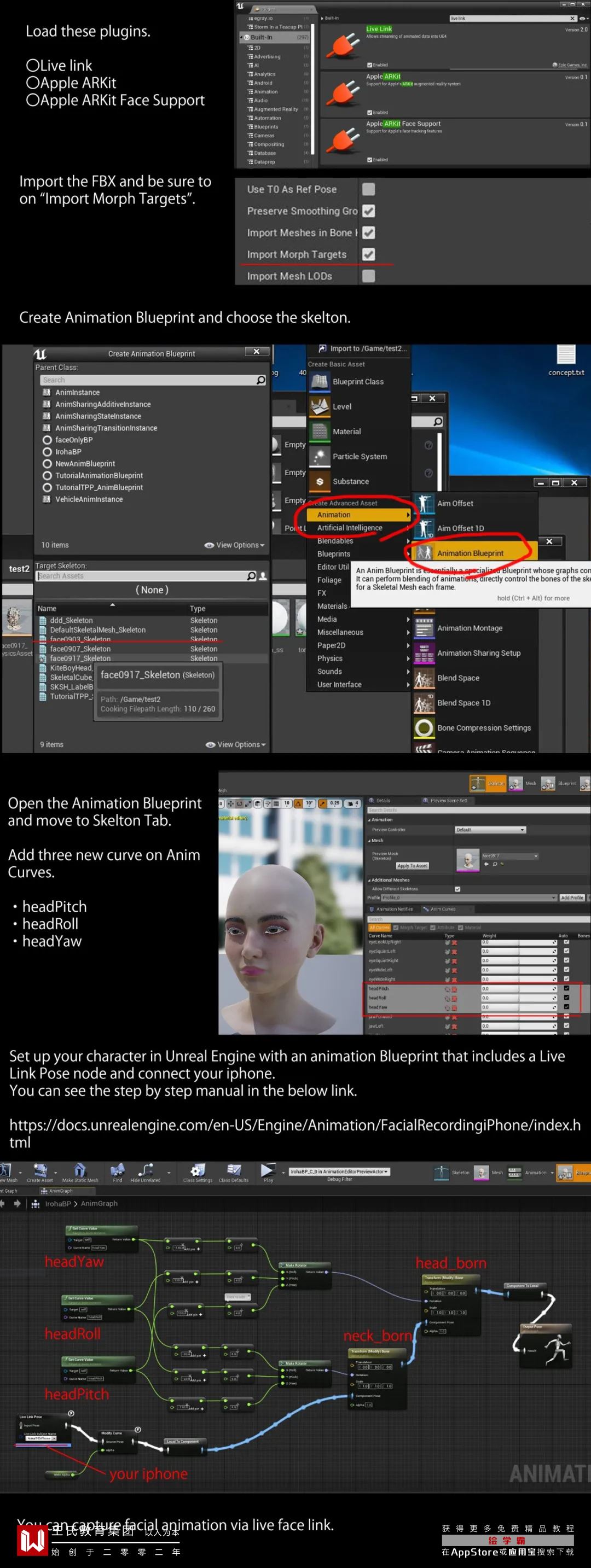Click the Hide Unrelated toolbar icon
This screenshot has width=591, height=1568.
146,1170
